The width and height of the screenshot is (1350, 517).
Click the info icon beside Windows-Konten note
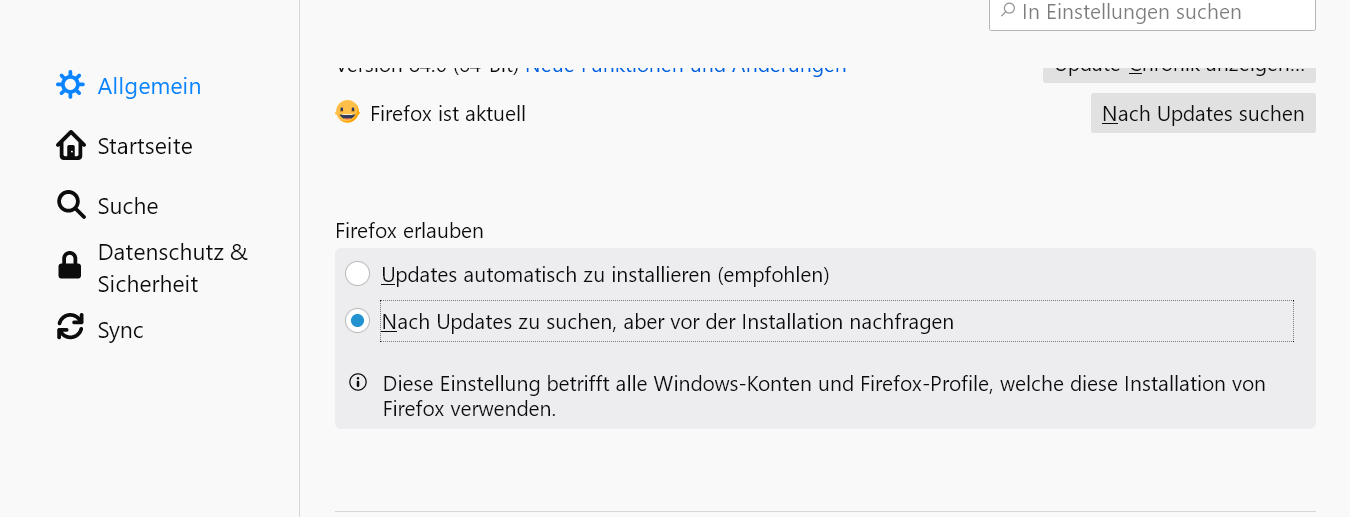click(x=357, y=382)
